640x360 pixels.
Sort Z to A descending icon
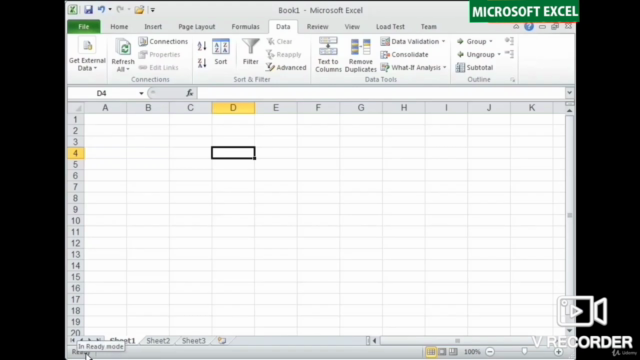tap(202, 63)
